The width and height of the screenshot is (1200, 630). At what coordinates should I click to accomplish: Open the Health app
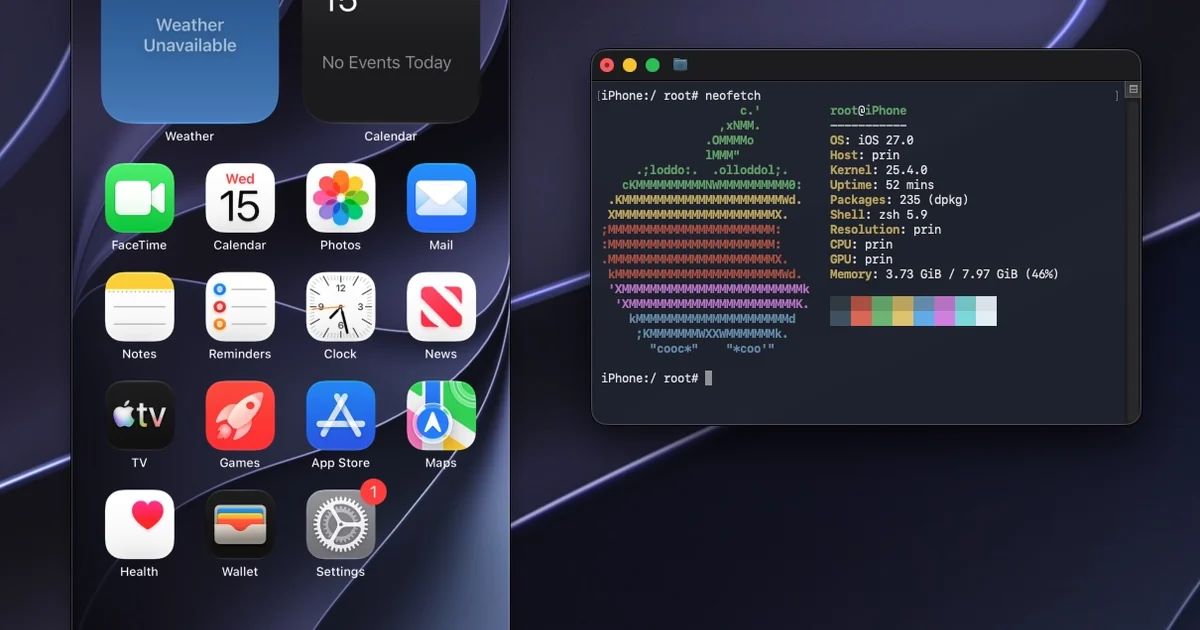[139, 525]
